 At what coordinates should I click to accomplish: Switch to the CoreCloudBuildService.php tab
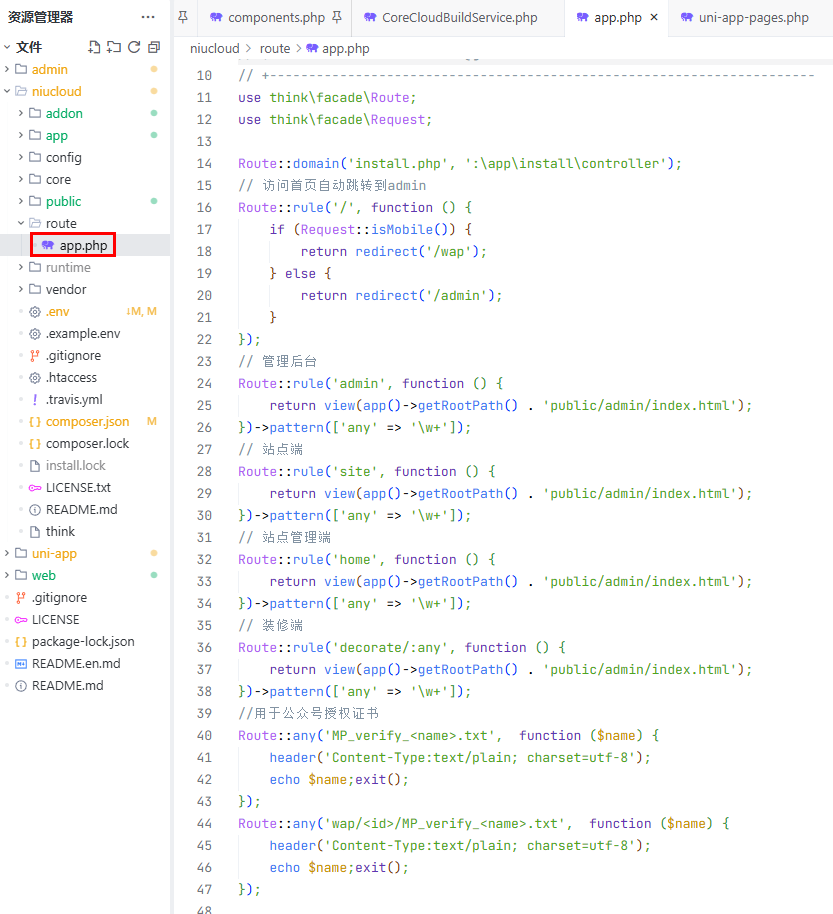point(459,18)
